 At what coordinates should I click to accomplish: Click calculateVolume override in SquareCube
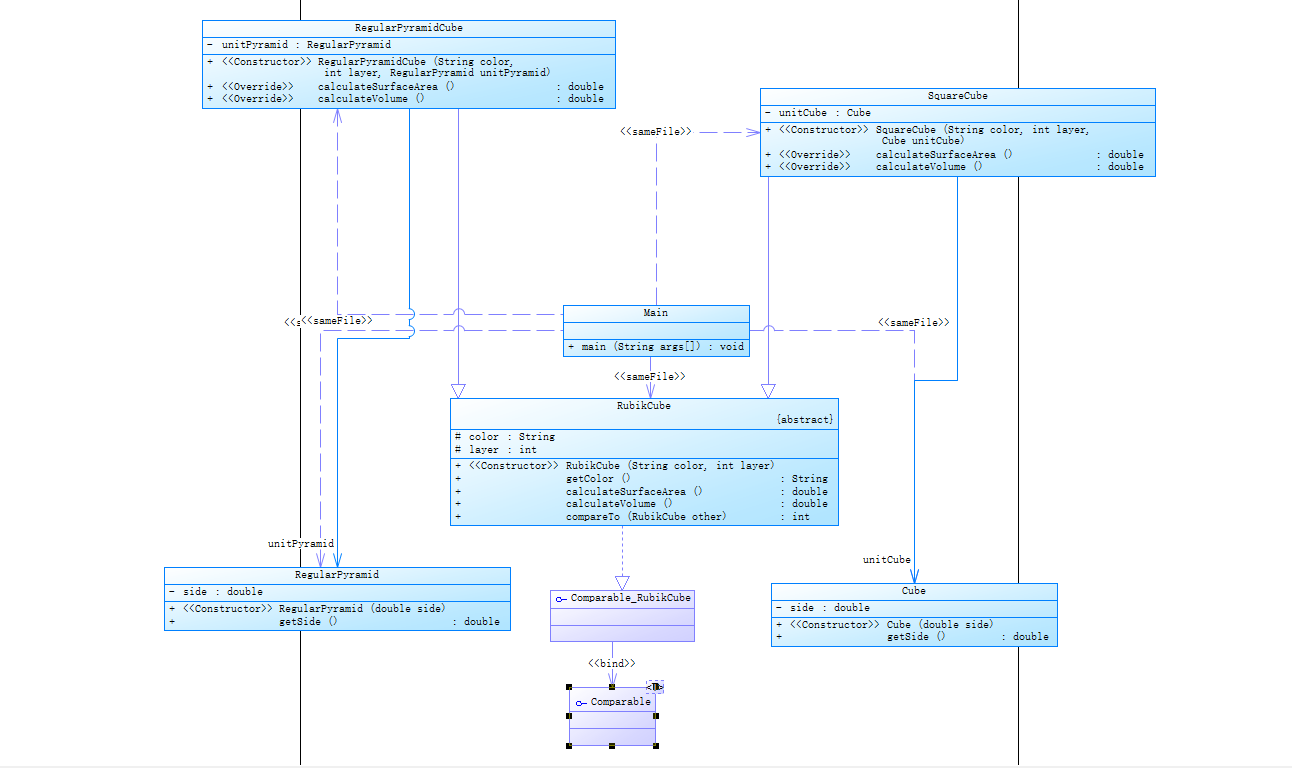(954, 167)
